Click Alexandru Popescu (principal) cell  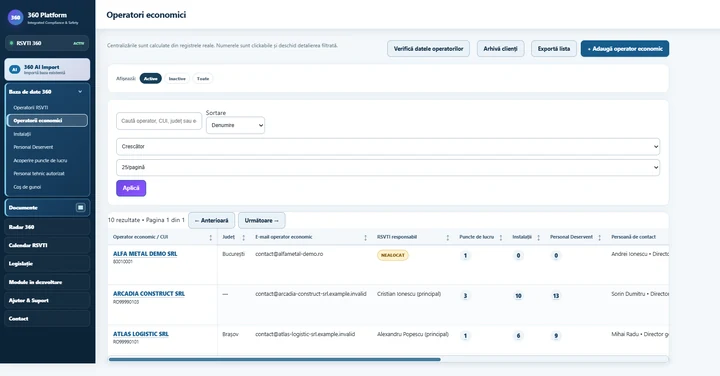pyautogui.click(x=413, y=334)
